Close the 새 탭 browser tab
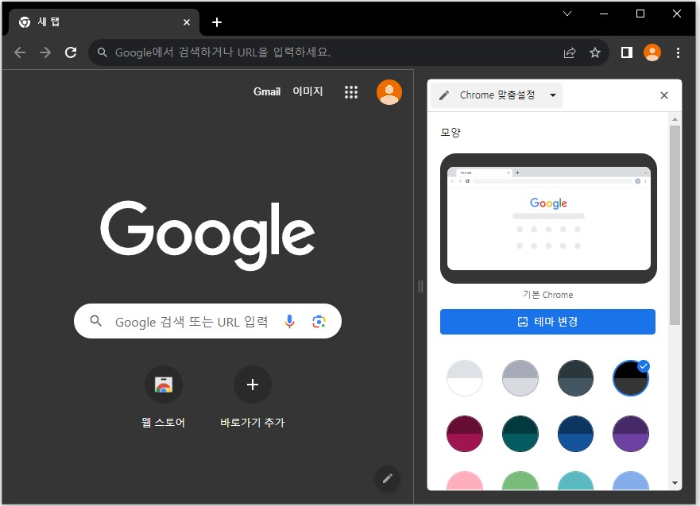Viewport: 700px width, 506px height. (x=187, y=22)
